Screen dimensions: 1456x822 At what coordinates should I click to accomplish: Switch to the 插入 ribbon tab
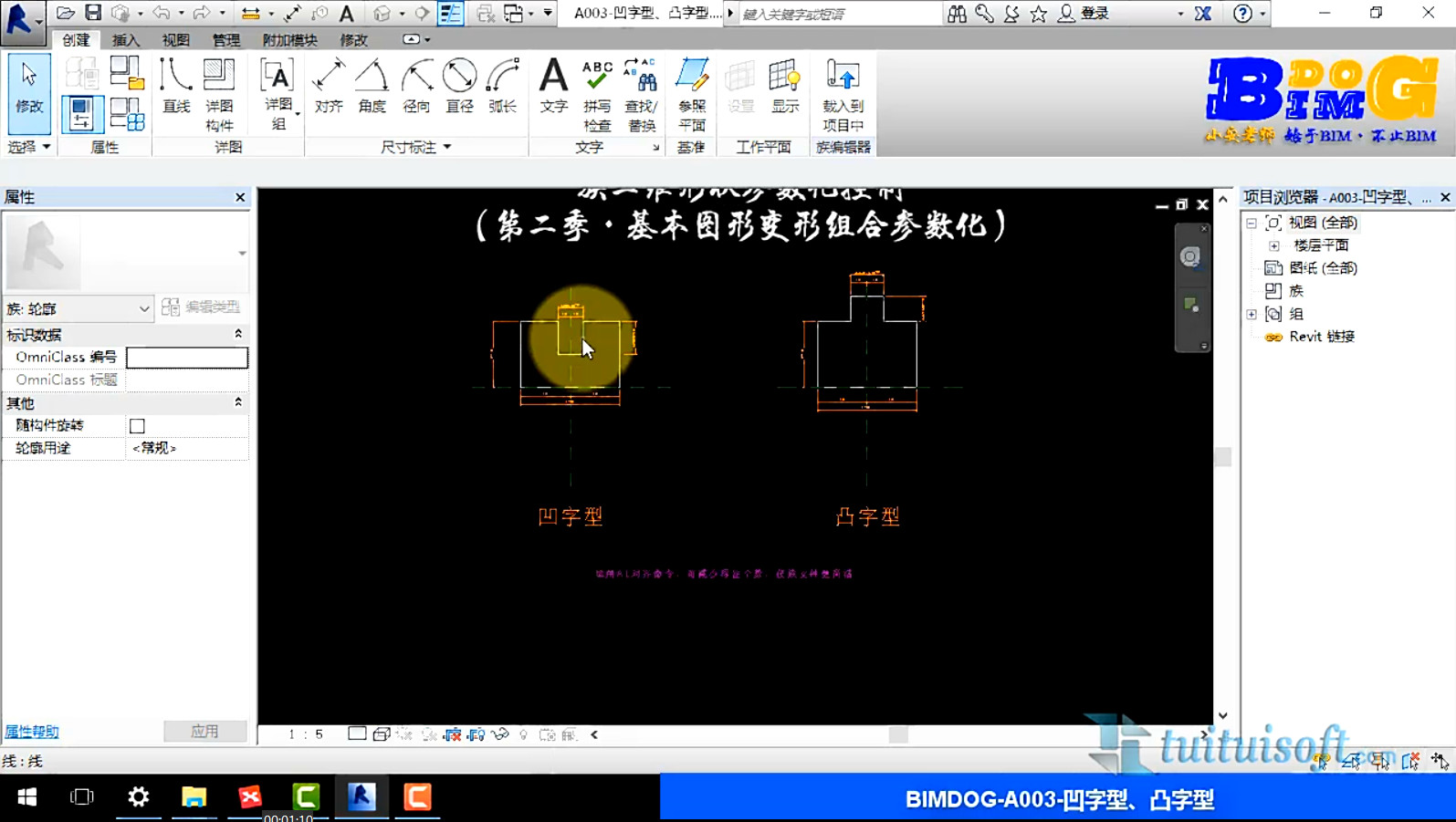point(125,40)
